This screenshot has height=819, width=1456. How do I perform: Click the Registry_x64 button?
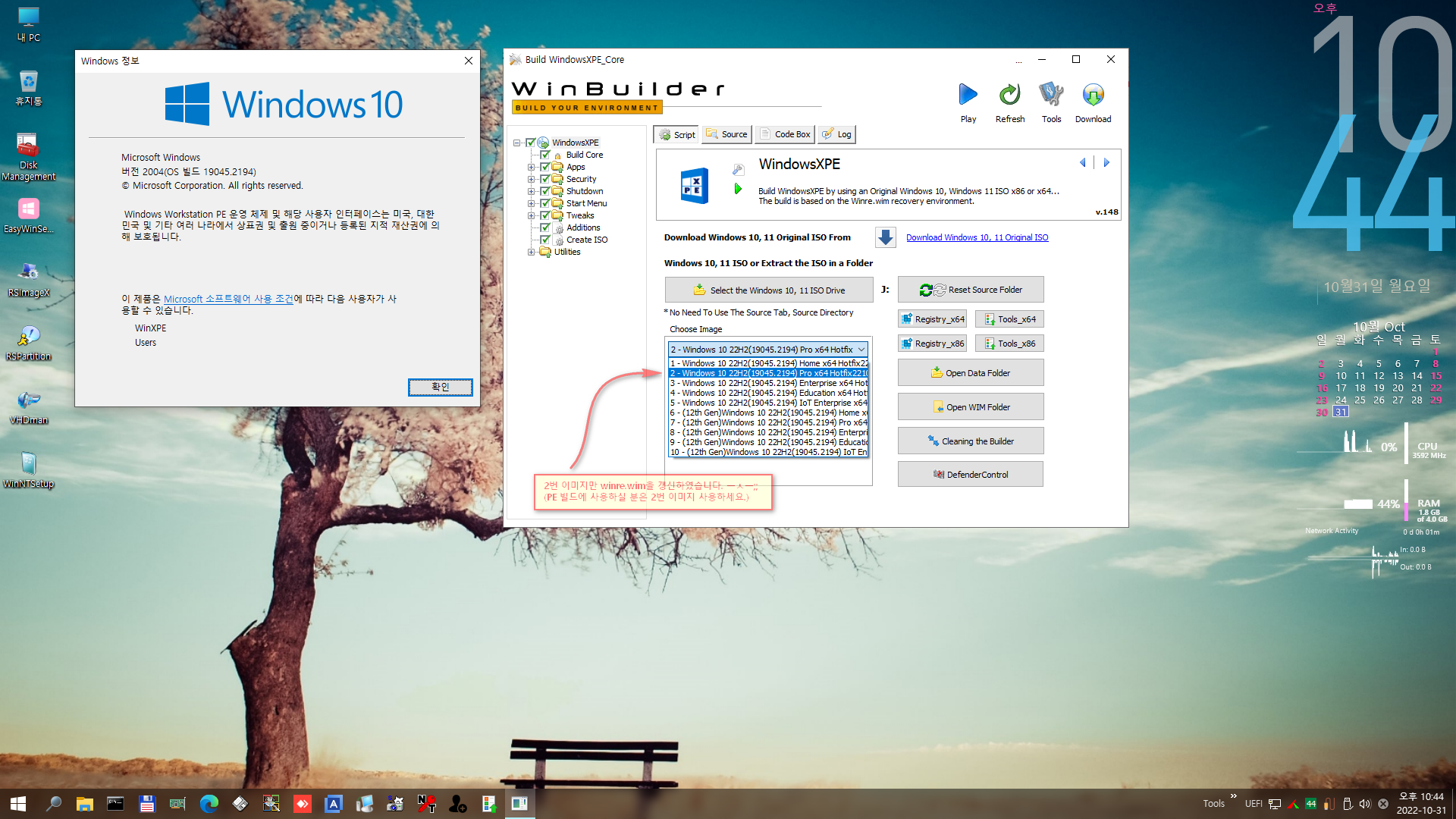(932, 319)
